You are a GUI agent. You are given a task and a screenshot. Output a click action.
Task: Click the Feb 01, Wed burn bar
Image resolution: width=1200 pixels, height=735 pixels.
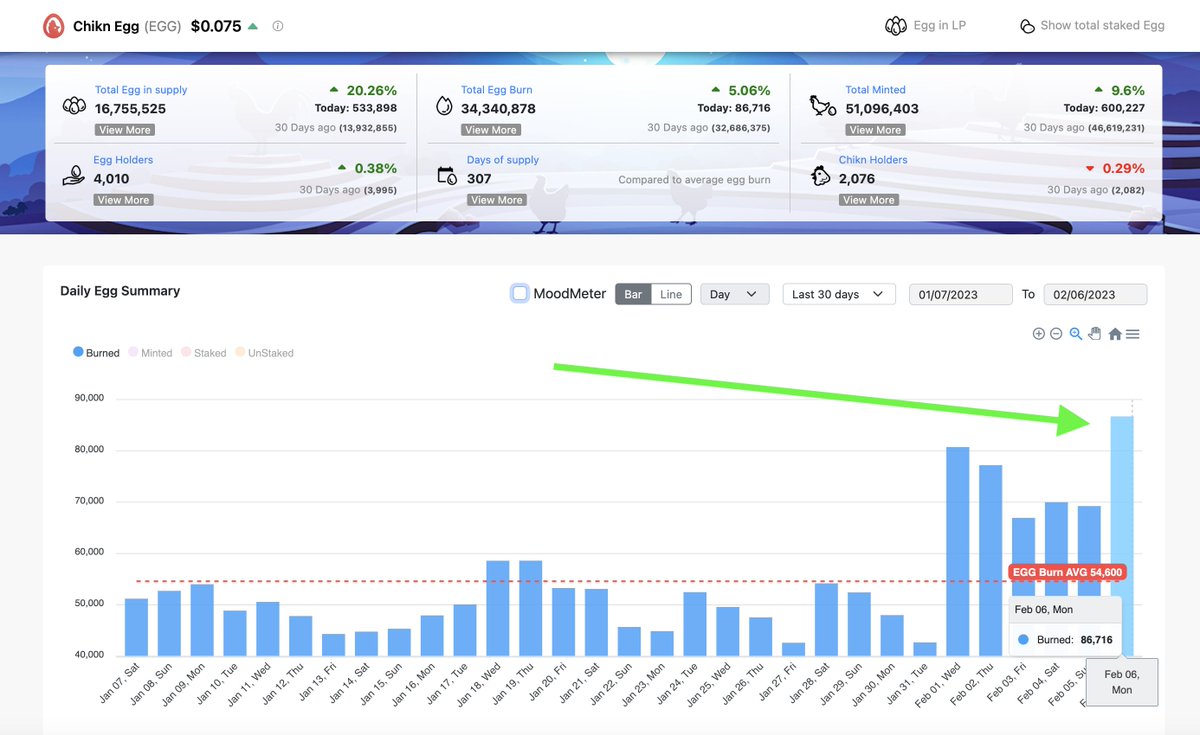[x=958, y=551]
